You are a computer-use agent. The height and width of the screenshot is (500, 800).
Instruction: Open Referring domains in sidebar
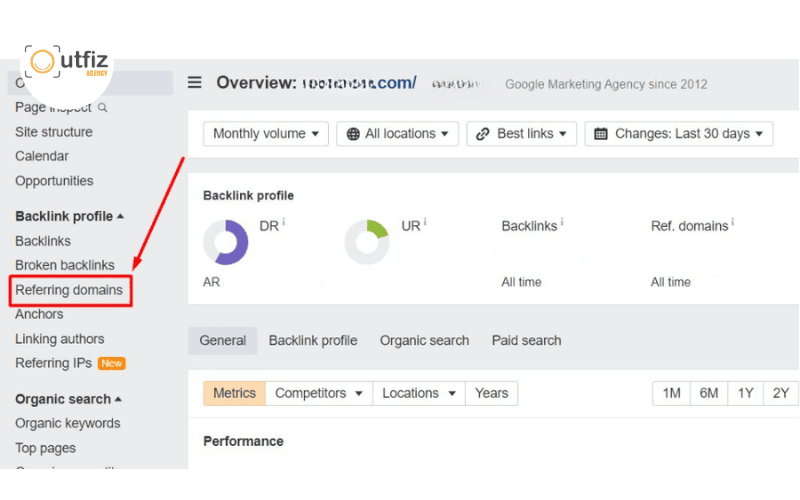[69, 290]
